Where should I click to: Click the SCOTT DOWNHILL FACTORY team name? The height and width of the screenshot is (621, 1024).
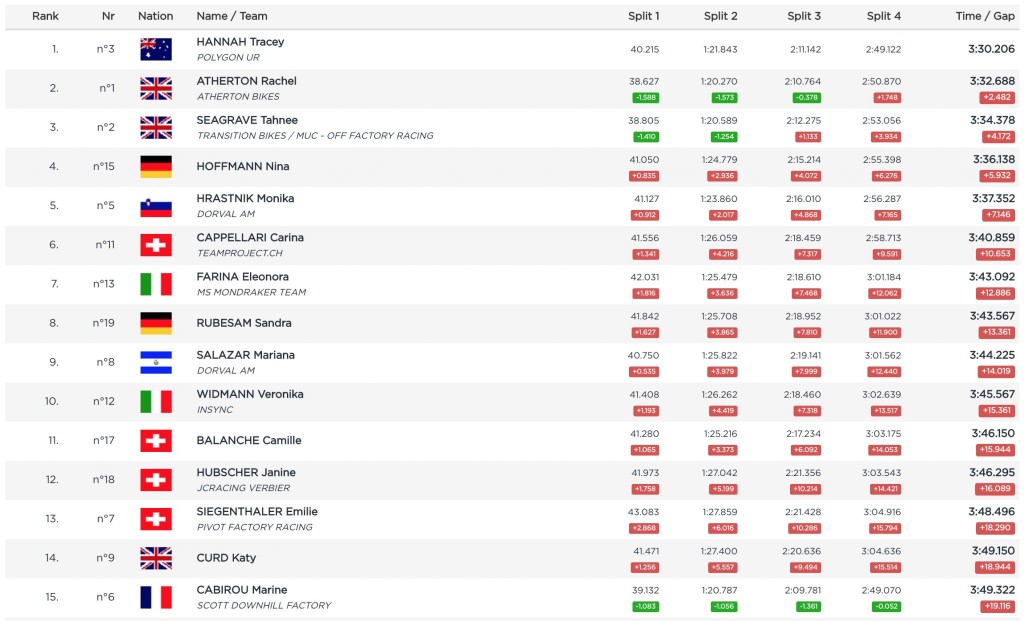click(263, 605)
